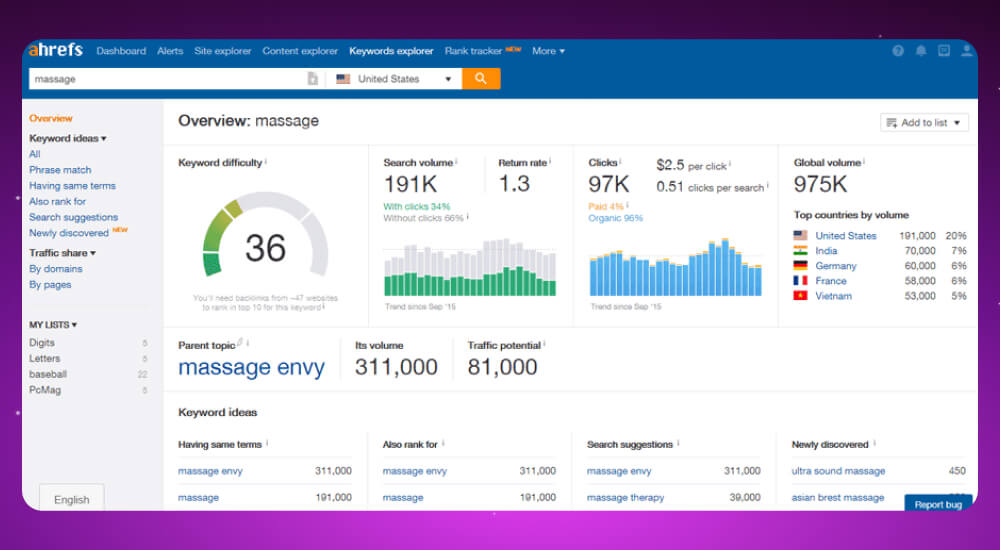Open the help question mark icon
The height and width of the screenshot is (550, 1000).
click(x=898, y=51)
